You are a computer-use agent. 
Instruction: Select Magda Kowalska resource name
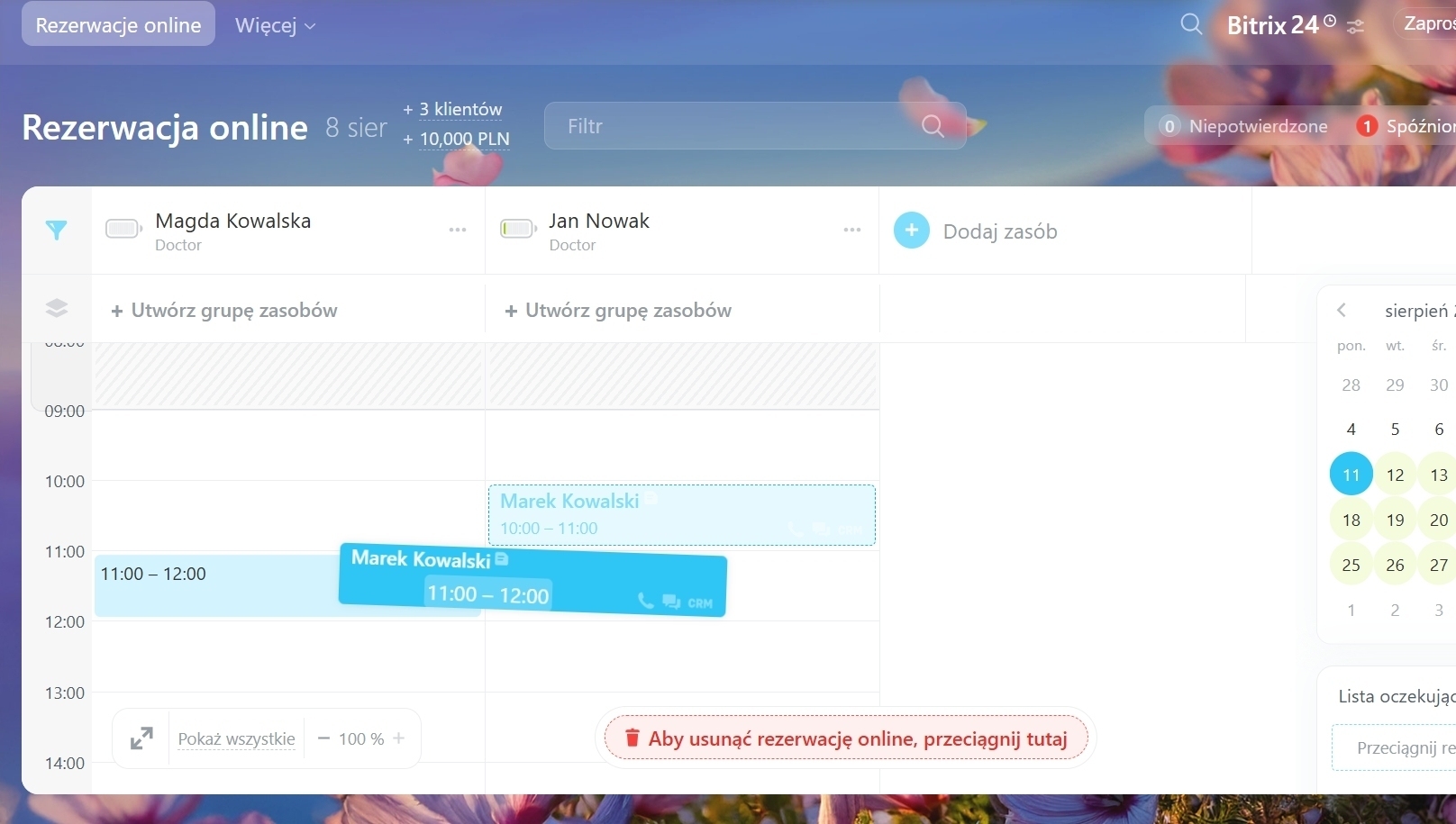click(233, 221)
